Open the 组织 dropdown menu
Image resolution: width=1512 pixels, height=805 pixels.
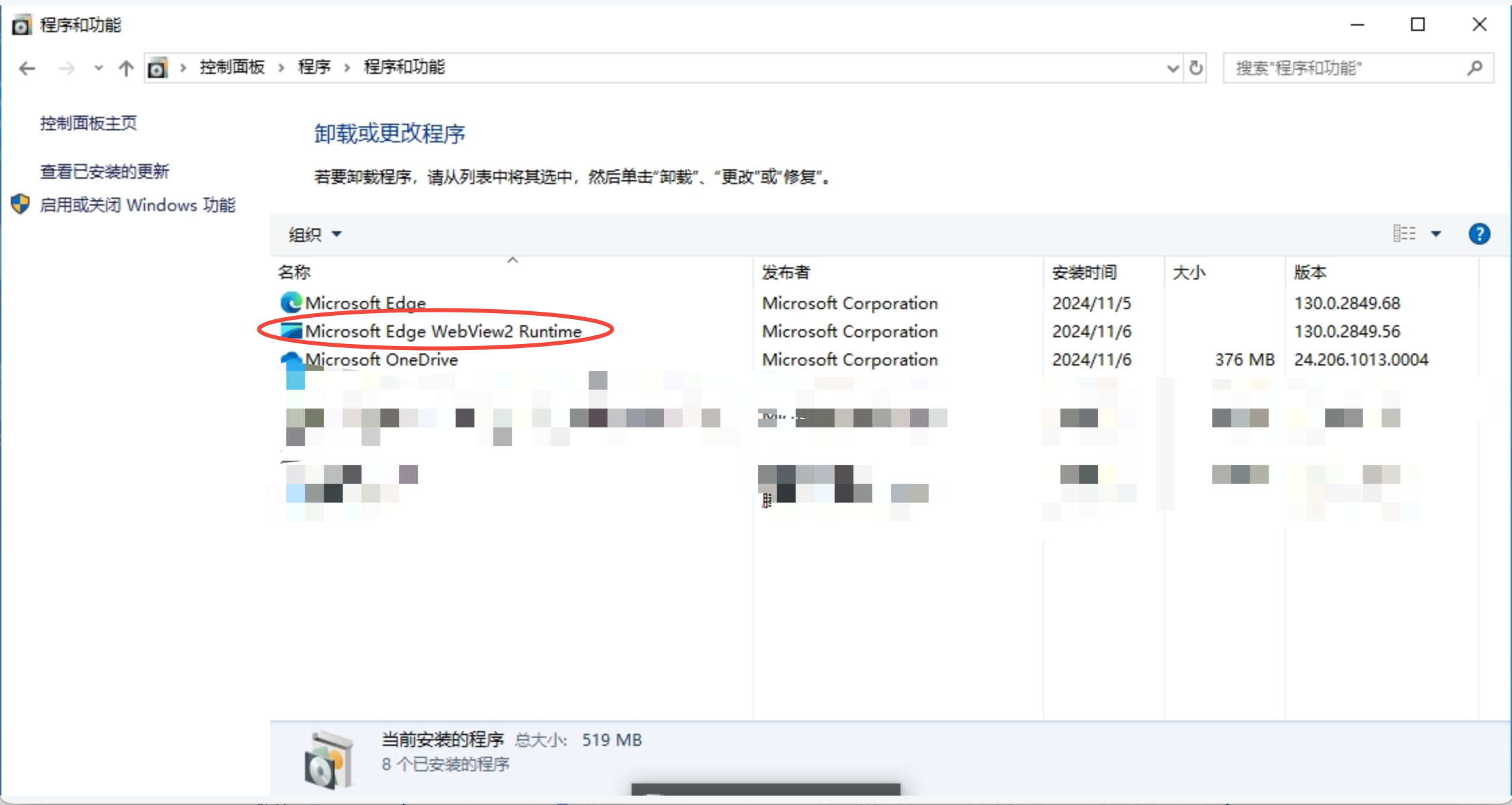click(315, 235)
